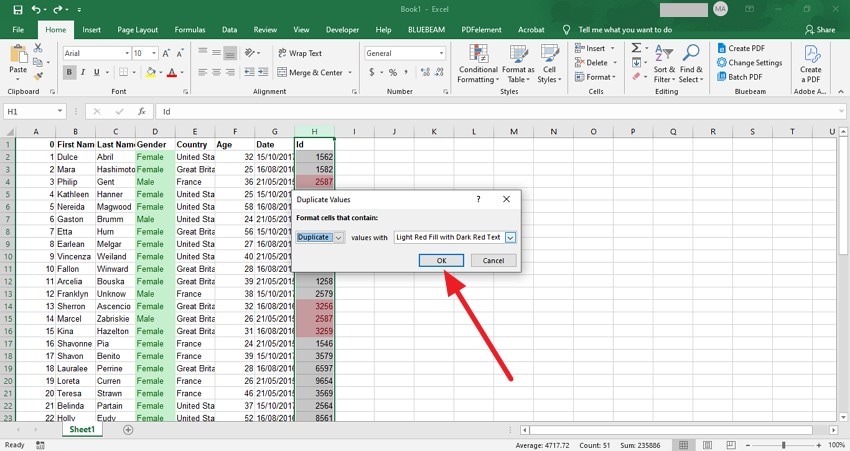Click the Clear eraser icon
Viewport: 850px width, 451px height.
tap(636, 76)
